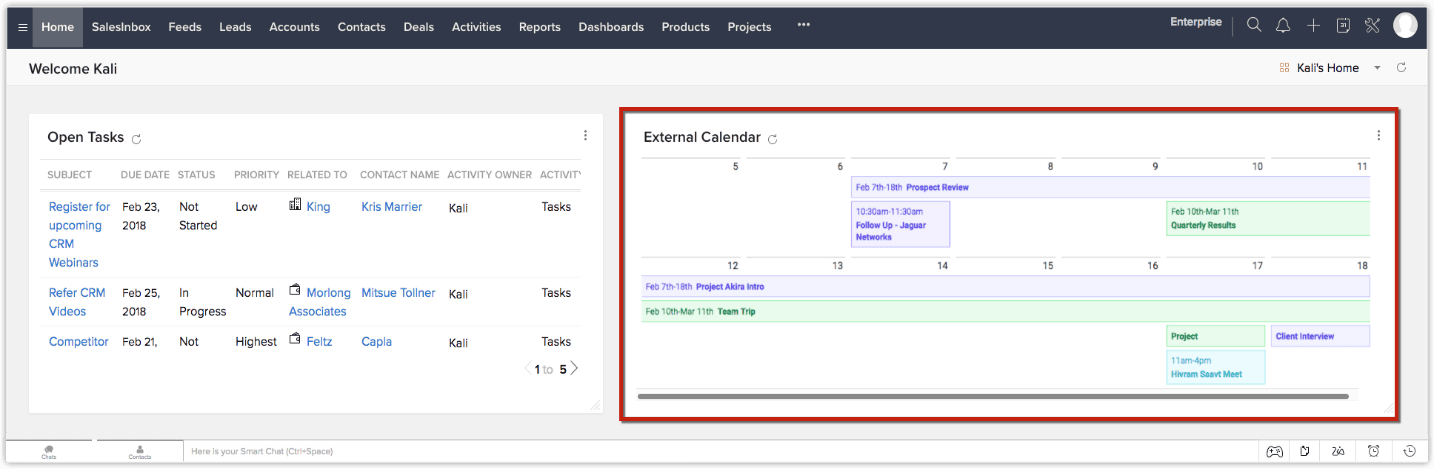Screen dimensions: 1434x469
Task: Expand the Kali's Home dropdown arrow
Action: point(1377,68)
